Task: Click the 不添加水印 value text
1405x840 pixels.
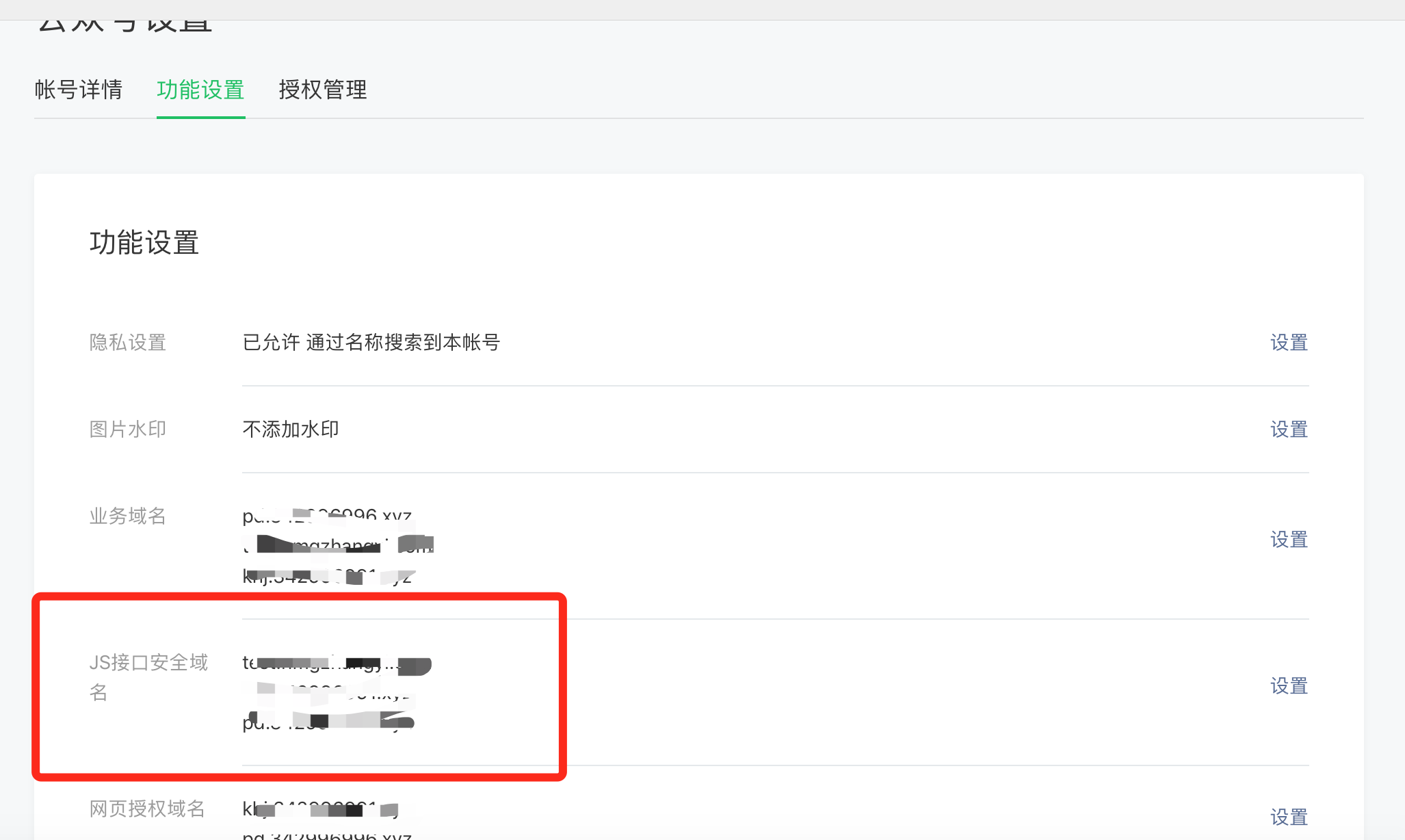Action: 291,429
